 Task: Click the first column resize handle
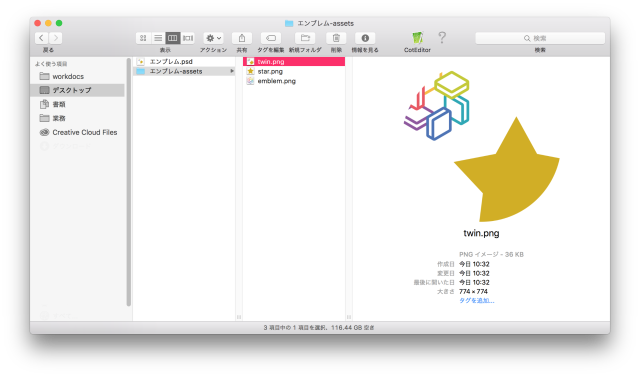click(239, 317)
